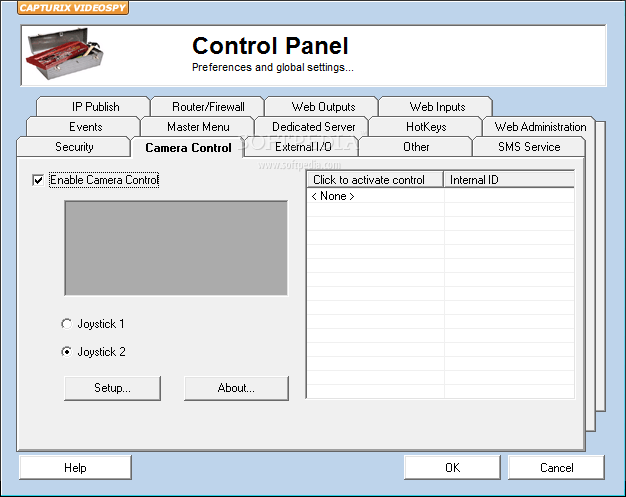
Task: Switch to the Security tab
Action: (73, 147)
